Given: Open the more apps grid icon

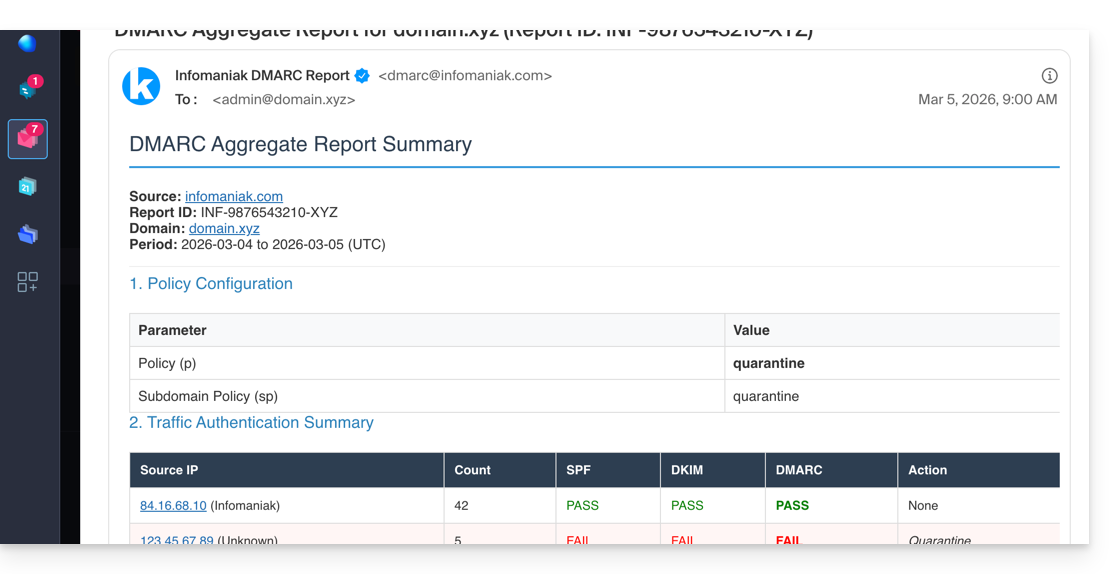Looking at the screenshot, I should [28, 282].
